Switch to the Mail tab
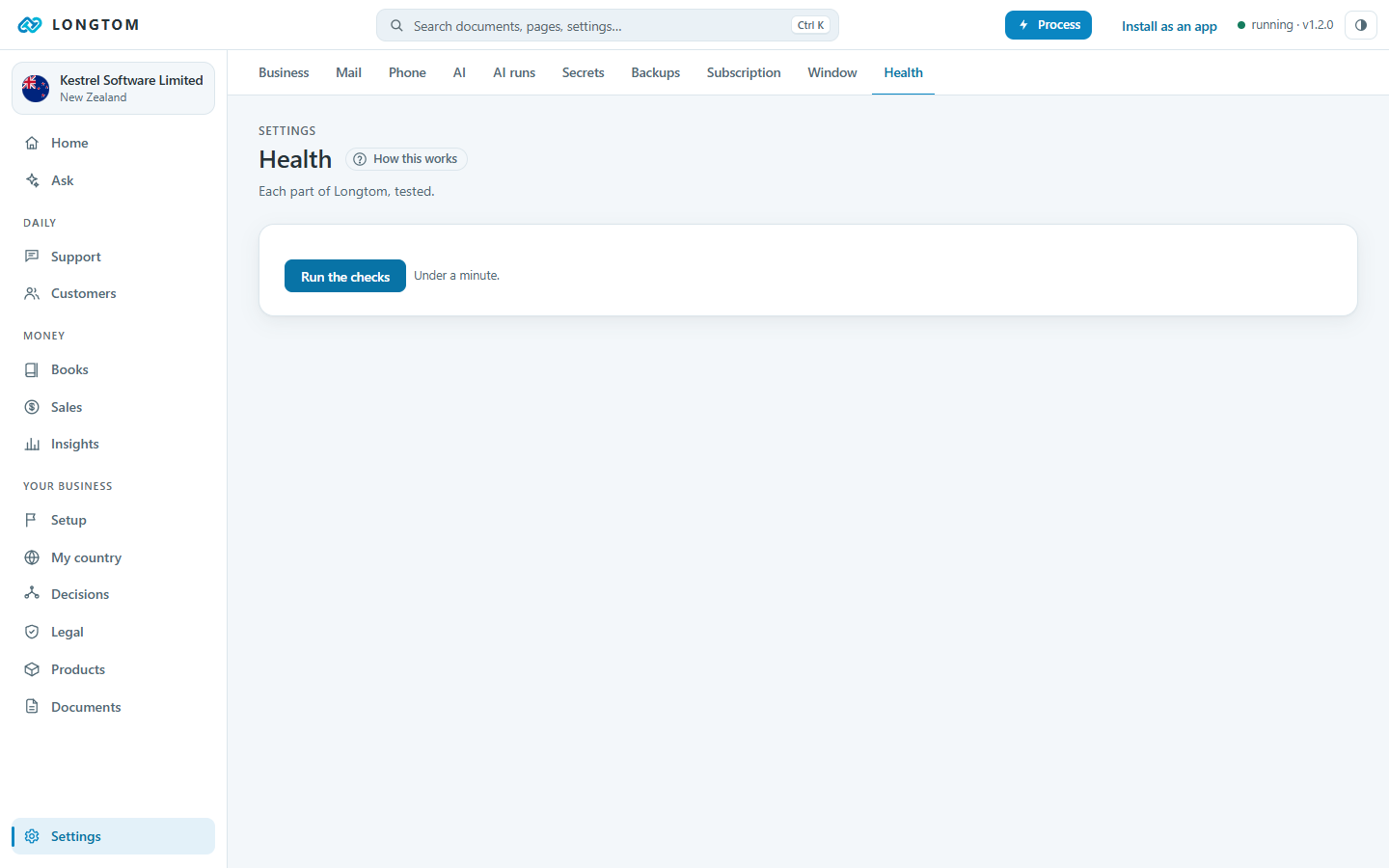 pos(348,72)
